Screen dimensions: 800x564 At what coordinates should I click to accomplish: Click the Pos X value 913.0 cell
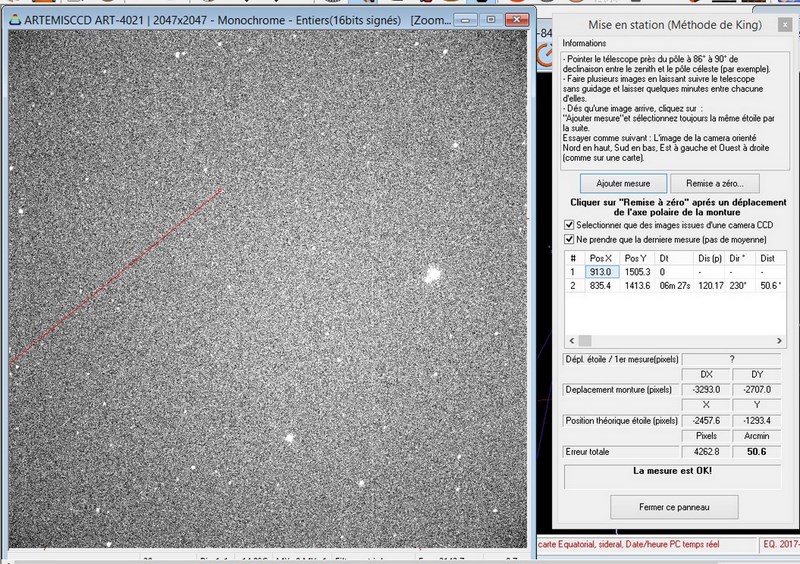pos(600,272)
